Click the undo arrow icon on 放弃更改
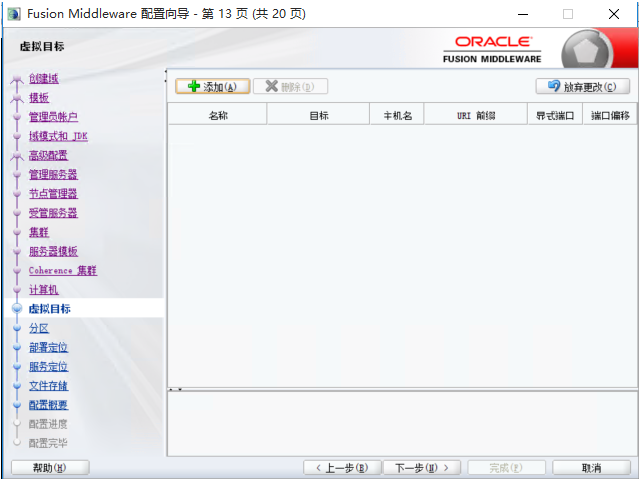 click(x=554, y=86)
